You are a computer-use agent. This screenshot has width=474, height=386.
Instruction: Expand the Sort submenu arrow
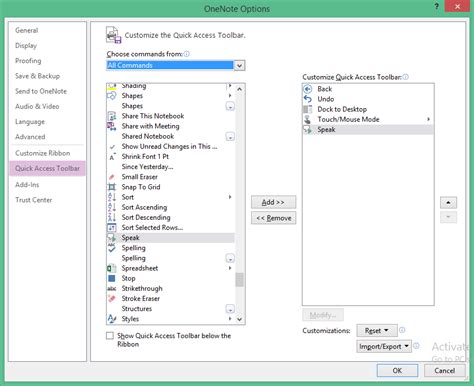pyautogui.click(x=230, y=197)
